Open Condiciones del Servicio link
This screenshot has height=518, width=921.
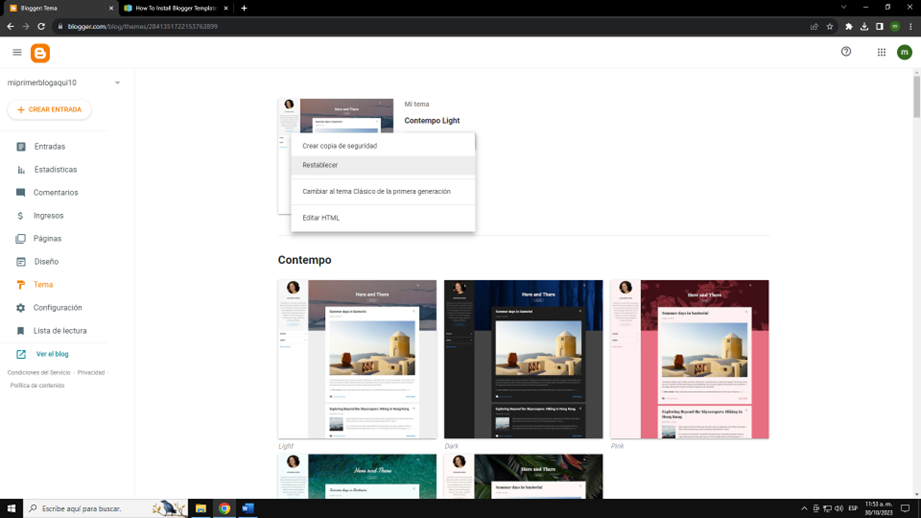pos(39,373)
